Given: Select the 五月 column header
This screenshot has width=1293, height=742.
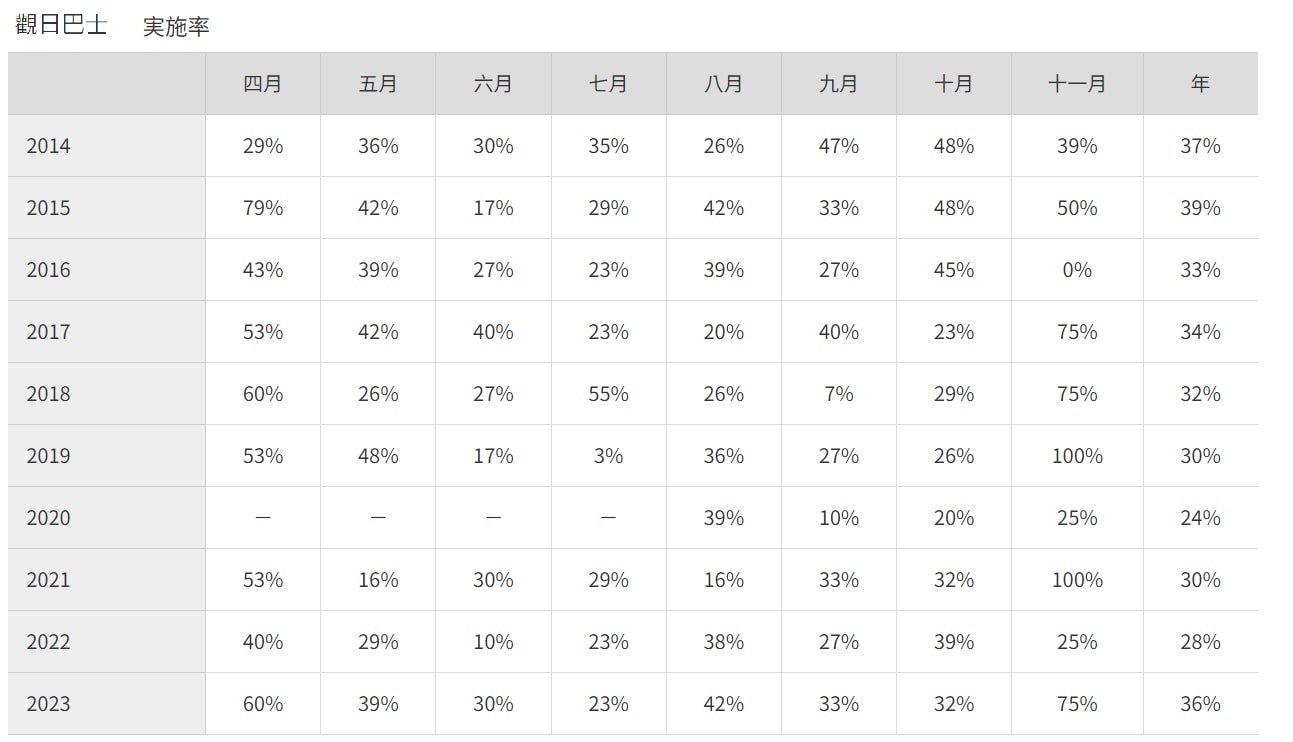Looking at the screenshot, I should pos(378,84).
